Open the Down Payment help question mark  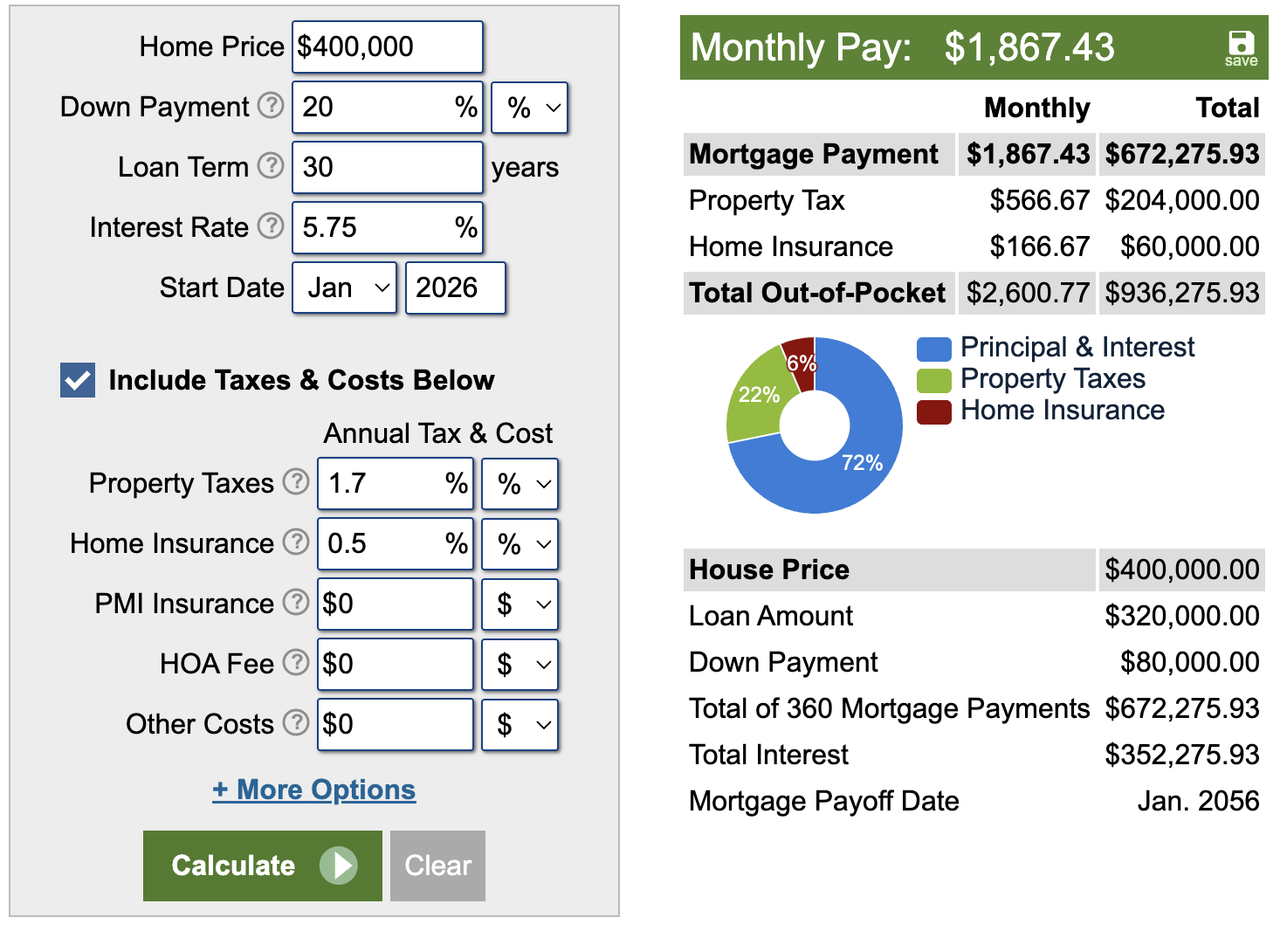[271, 106]
